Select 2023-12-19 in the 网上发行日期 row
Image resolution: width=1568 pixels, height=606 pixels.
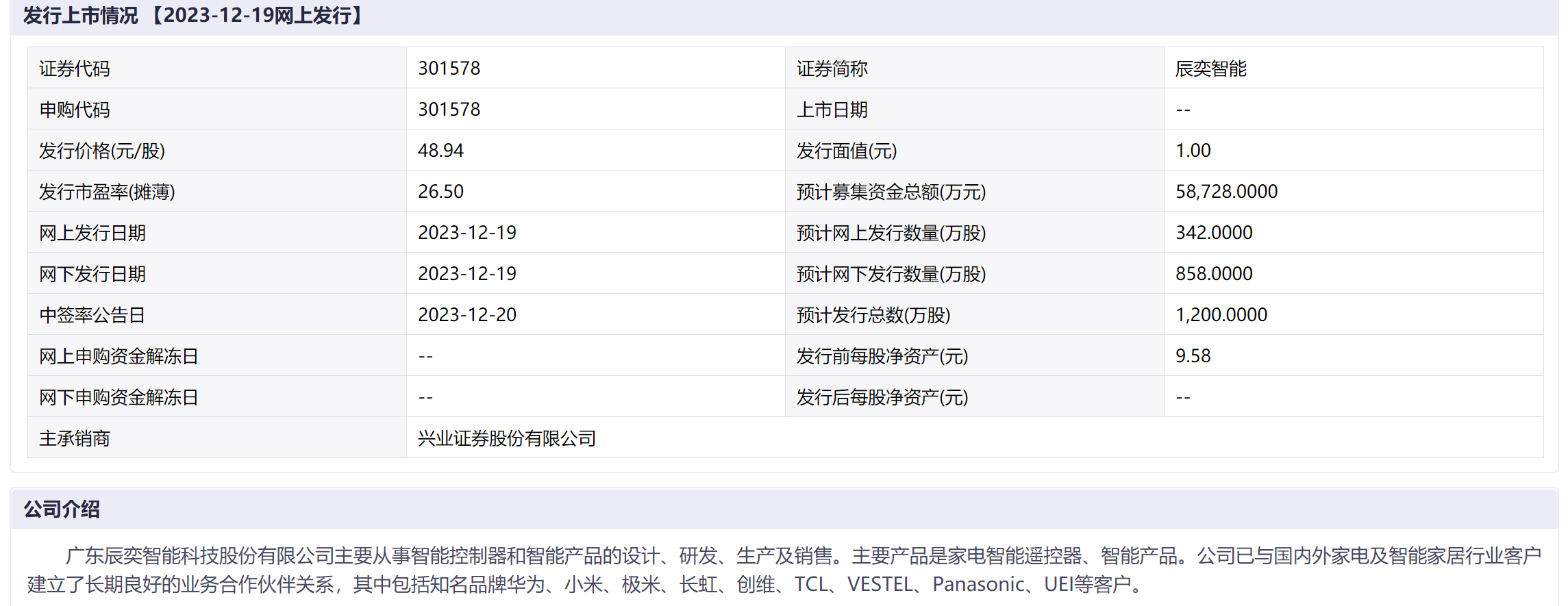[x=467, y=233]
